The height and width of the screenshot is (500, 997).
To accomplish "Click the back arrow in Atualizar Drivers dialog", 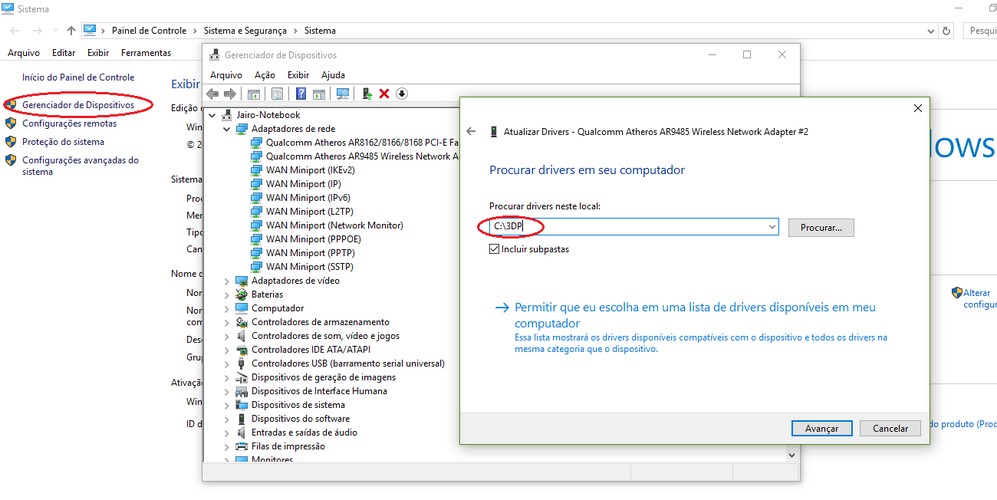I will tap(471, 131).
